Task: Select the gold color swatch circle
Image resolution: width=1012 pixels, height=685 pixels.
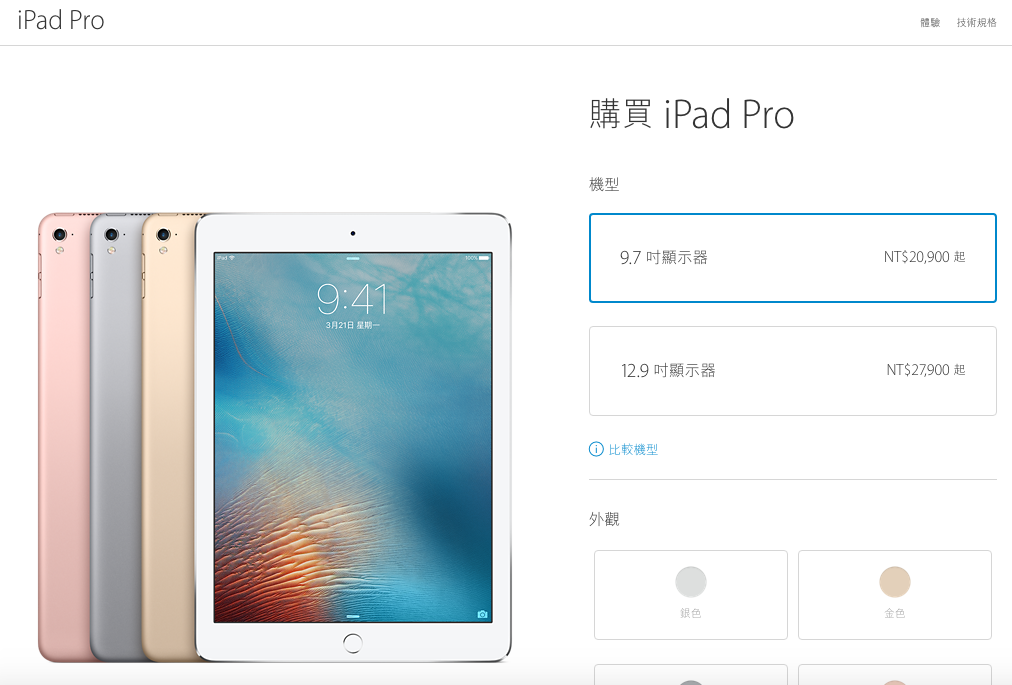Action: pos(895,582)
